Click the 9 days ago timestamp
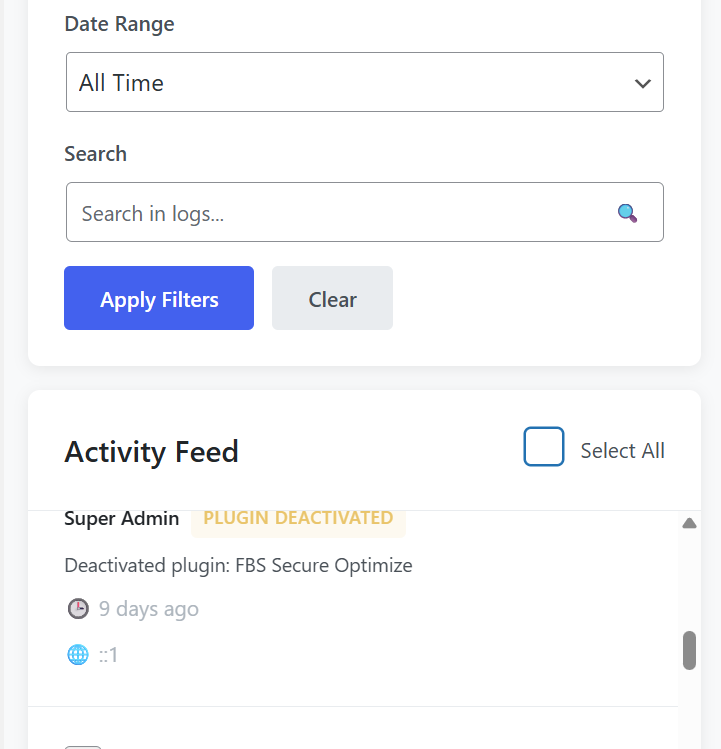This screenshot has width=721, height=749. pyautogui.click(x=149, y=609)
